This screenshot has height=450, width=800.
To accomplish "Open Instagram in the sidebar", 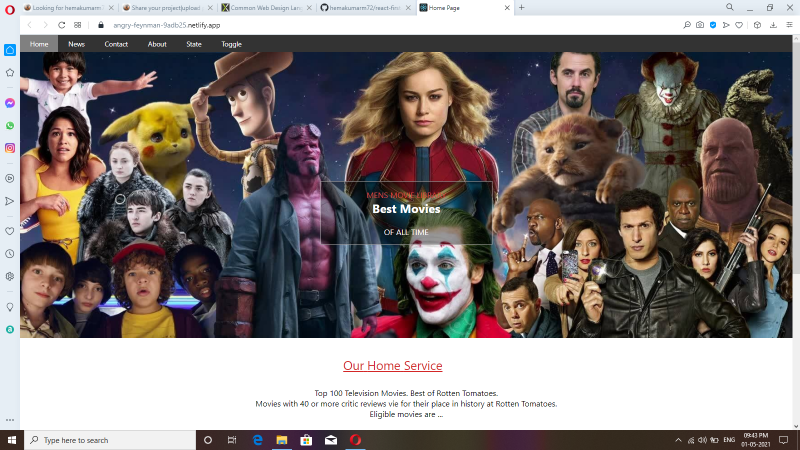I will [10, 148].
